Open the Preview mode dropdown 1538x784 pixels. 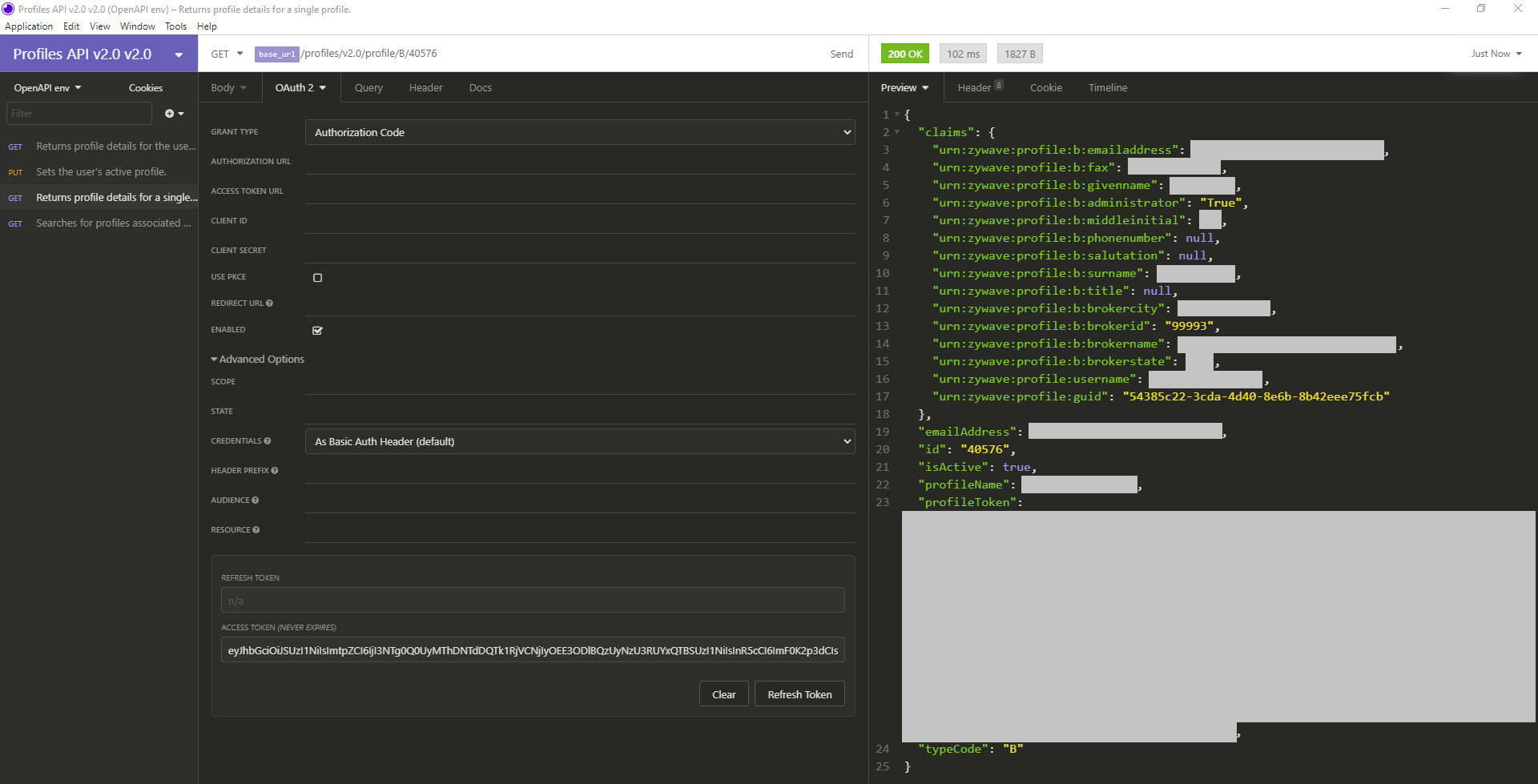pyautogui.click(x=905, y=88)
